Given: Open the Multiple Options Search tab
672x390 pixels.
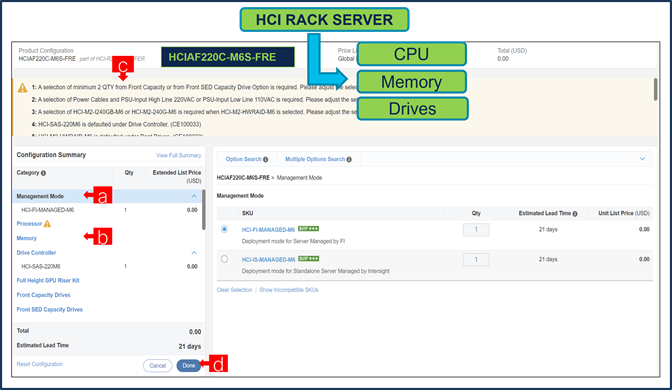Looking at the screenshot, I should (318, 159).
